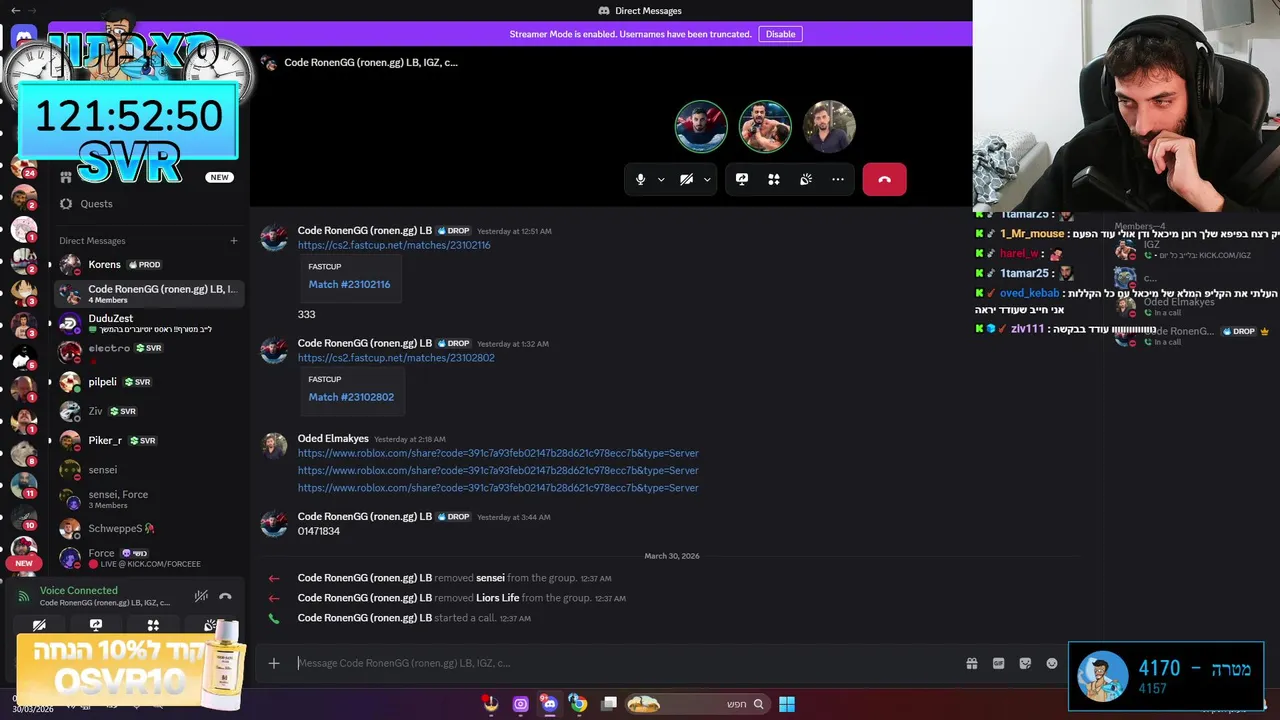Open sticker picker
1280x720 pixels.
[x=1025, y=663]
